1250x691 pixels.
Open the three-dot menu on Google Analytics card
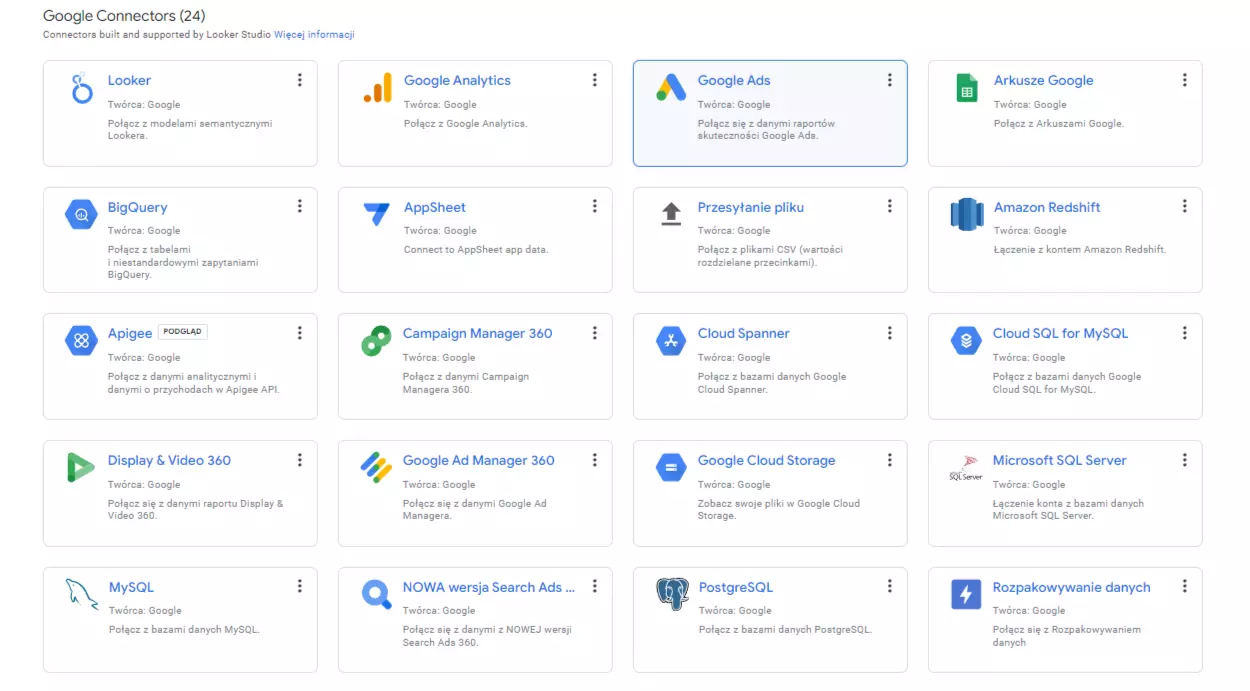595,80
